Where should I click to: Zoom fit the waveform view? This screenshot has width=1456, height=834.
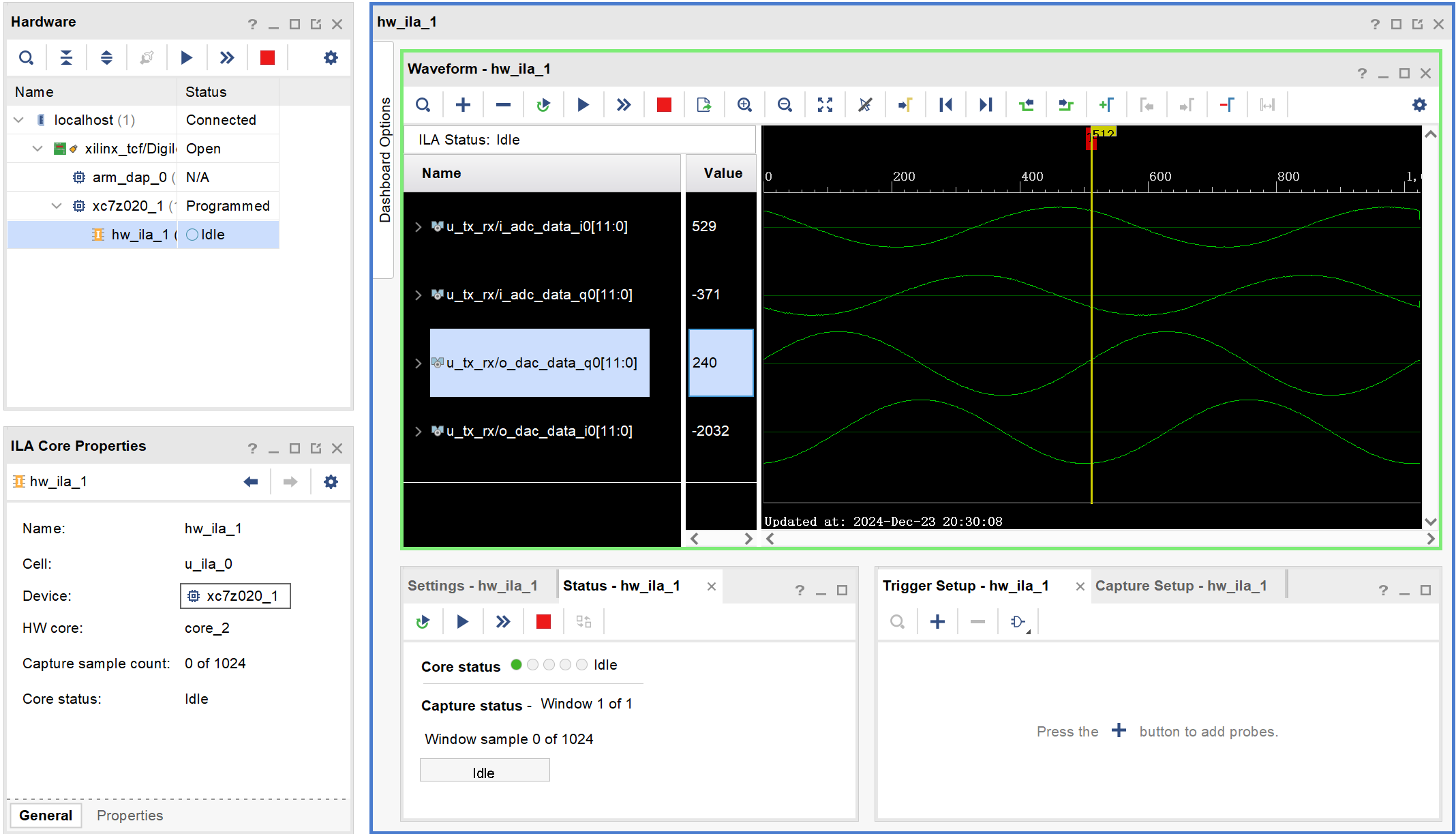[x=825, y=105]
